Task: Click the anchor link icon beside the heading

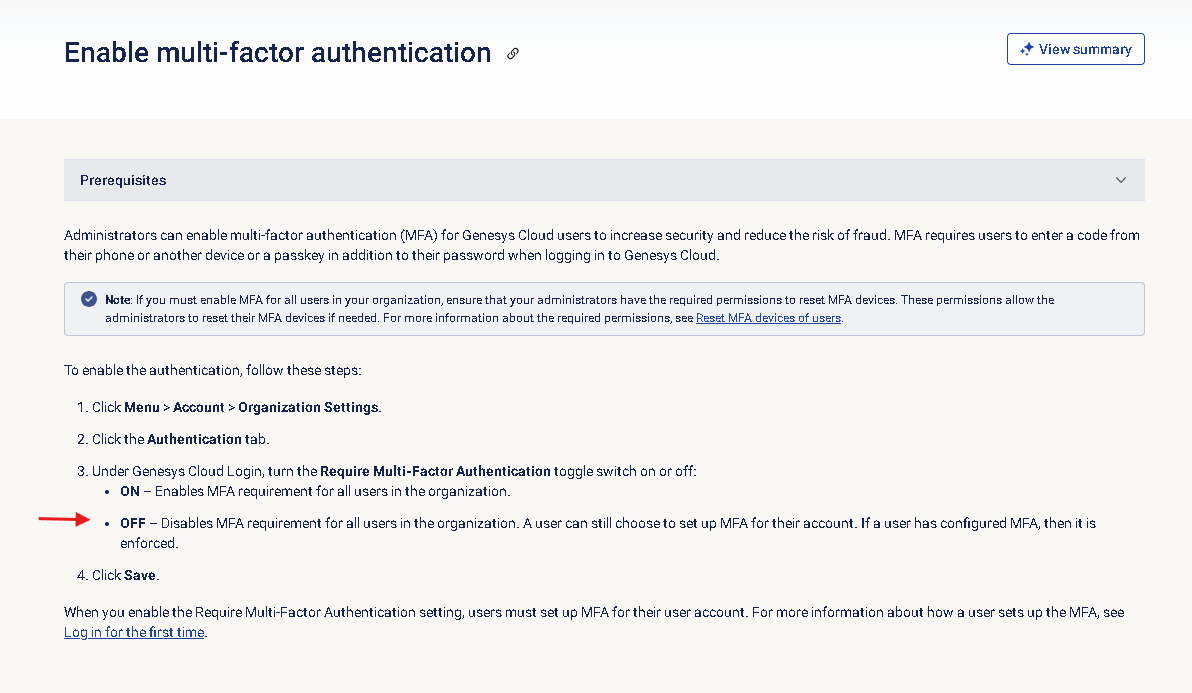Action: click(x=513, y=54)
